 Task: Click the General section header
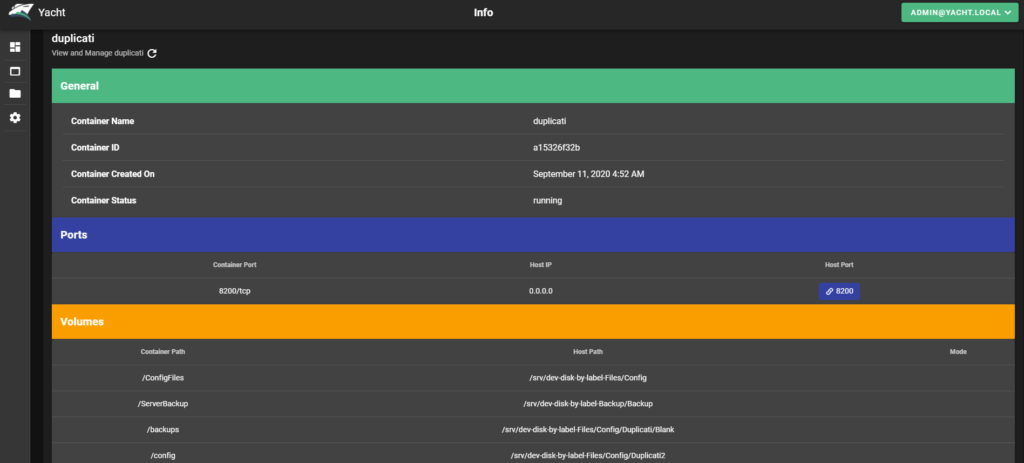point(534,86)
